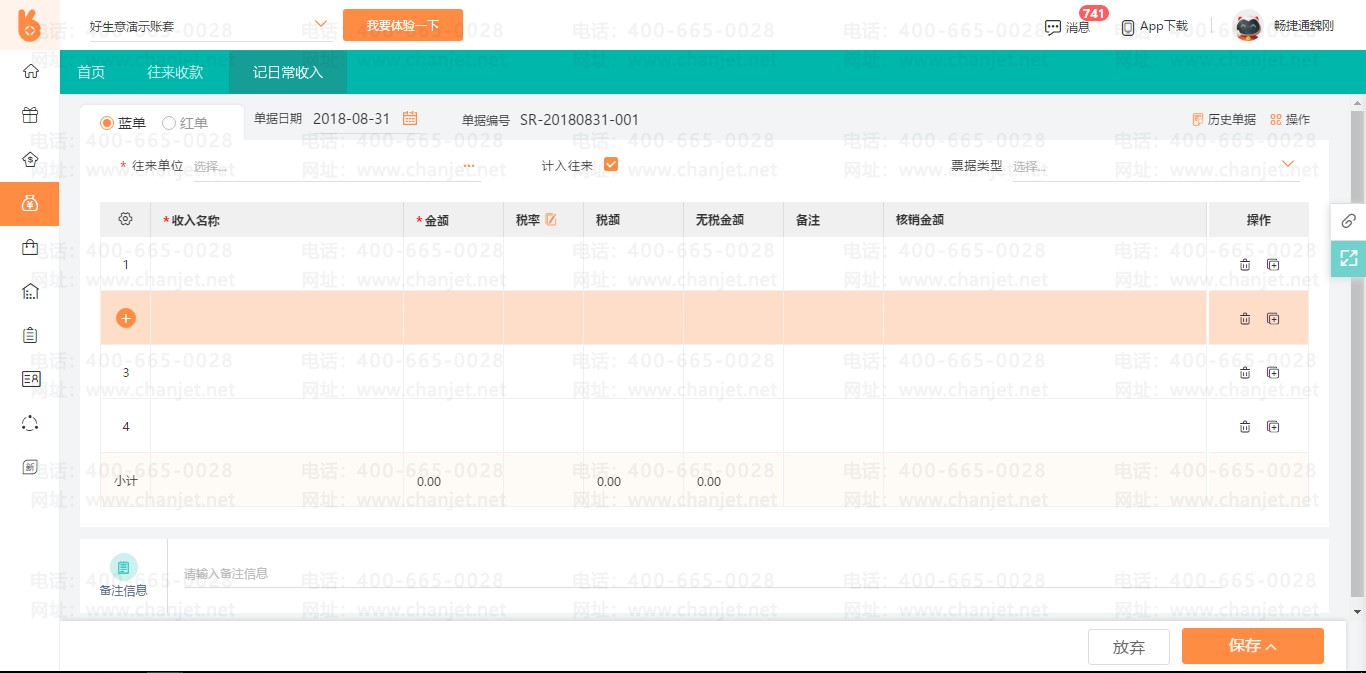
Task: Click the SR-20180831-001 document number
Action: (x=579, y=119)
